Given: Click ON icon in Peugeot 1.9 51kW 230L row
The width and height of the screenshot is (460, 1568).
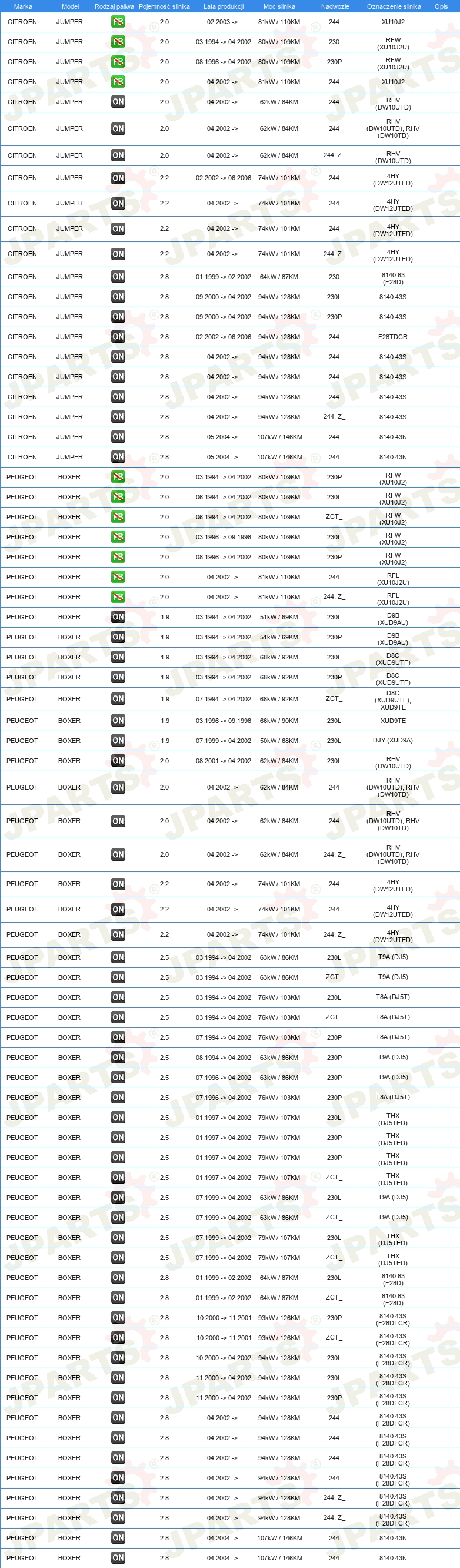Looking at the screenshot, I should point(118,617).
